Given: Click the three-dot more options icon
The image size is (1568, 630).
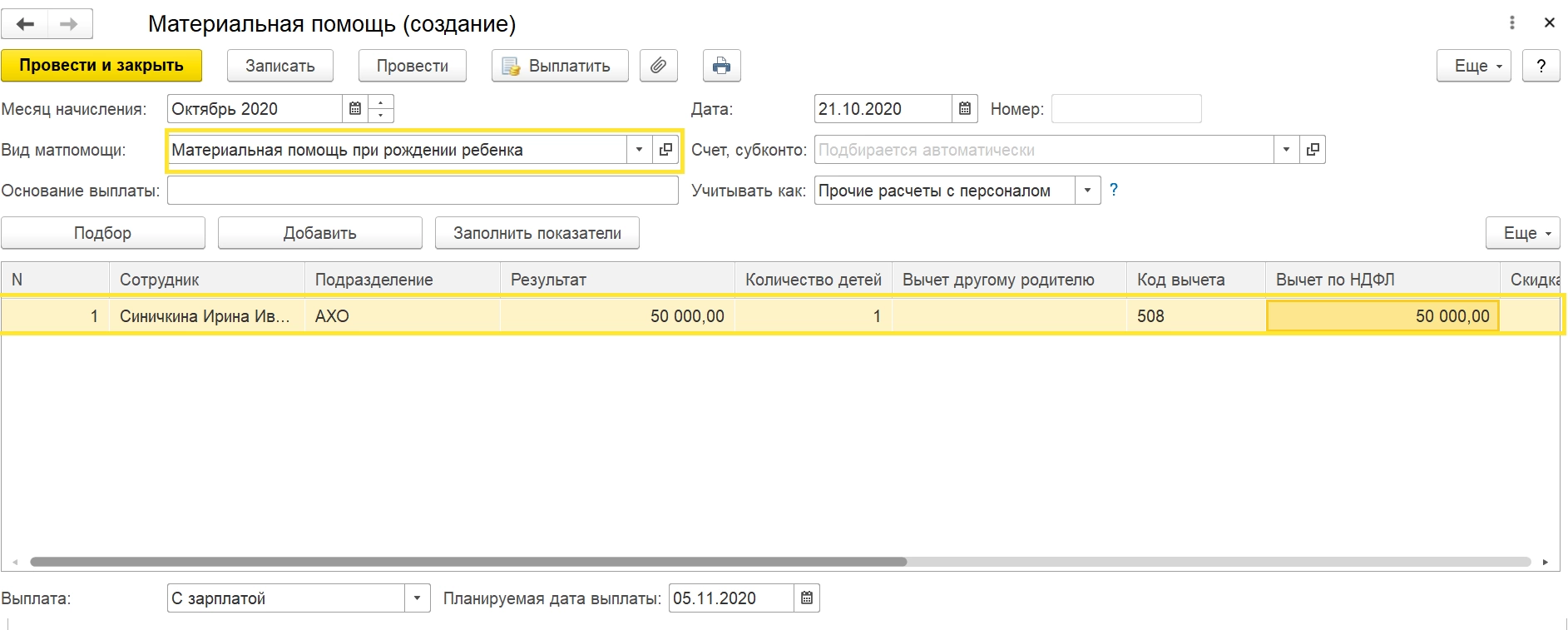Looking at the screenshot, I should (x=1512, y=23).
